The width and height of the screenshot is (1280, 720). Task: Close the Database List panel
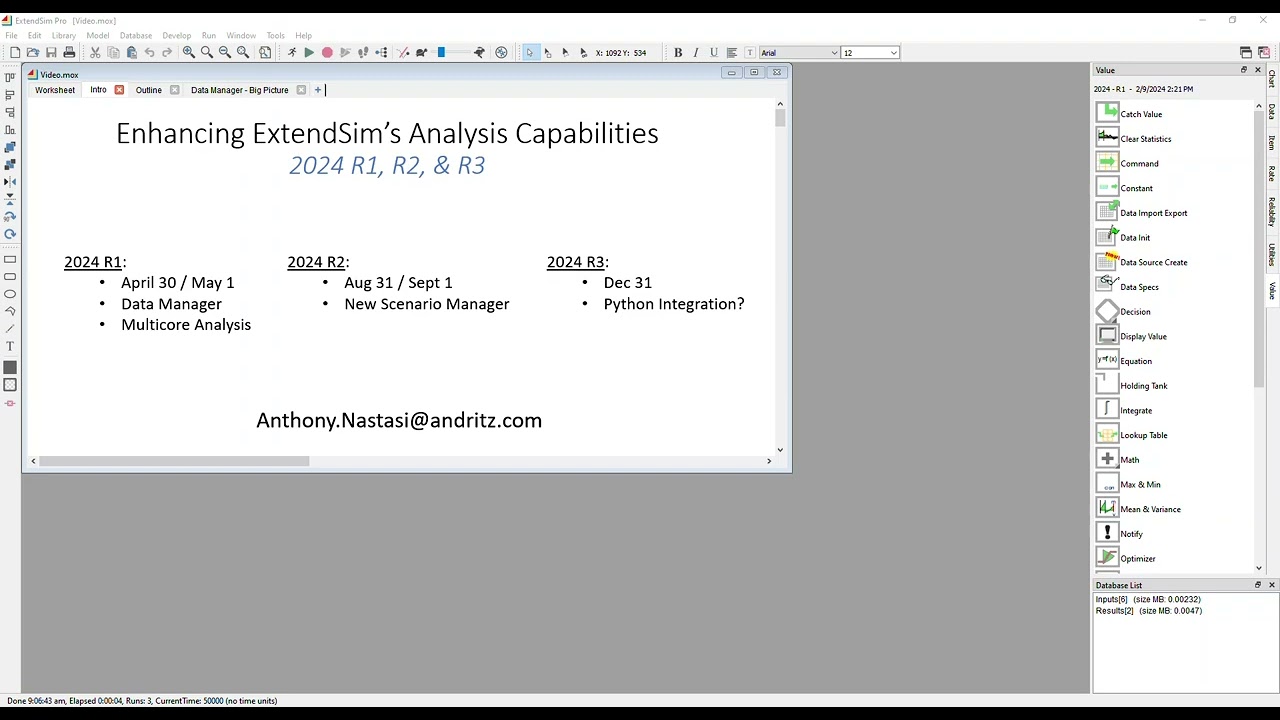coord(1271,585)
